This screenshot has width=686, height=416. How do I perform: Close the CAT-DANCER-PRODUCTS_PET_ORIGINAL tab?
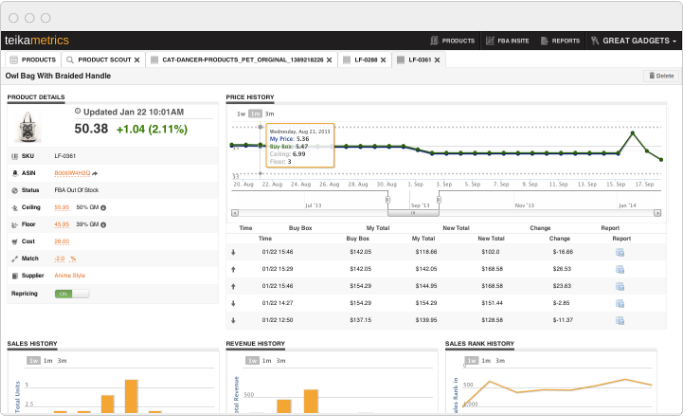tap(330, 60)
